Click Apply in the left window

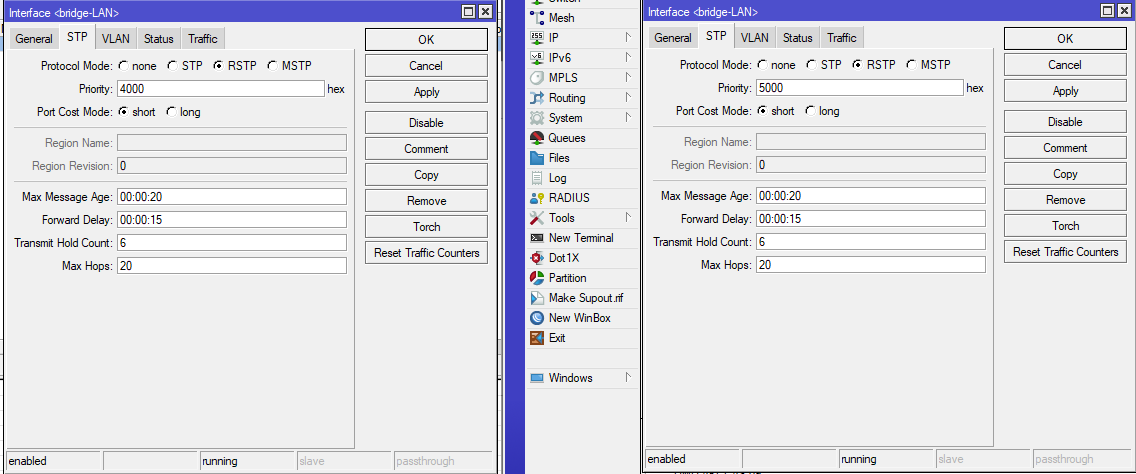coord(426,92)
